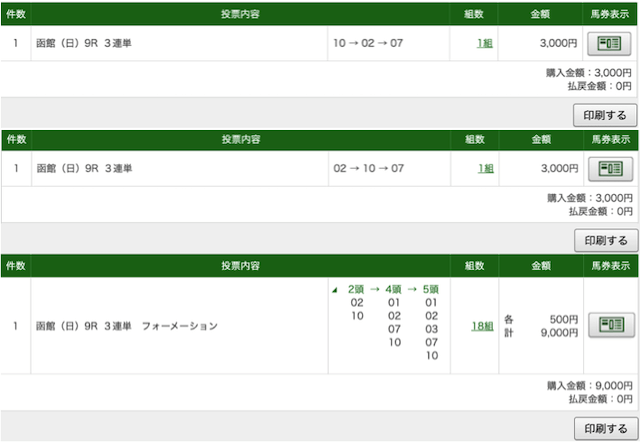The height and width of the screenshot is (444, 640).
Task: Show betting ticket for 02→10→07 bet
Action: tap(610, 169)
